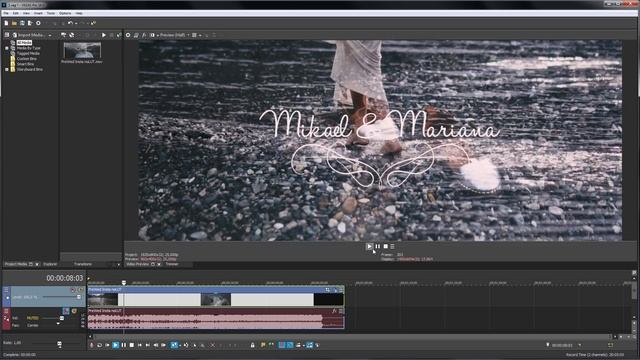The height and width of the screenshot is (360, 640).
Task: Open the Insert menu
Action: (x=38, y=13)
